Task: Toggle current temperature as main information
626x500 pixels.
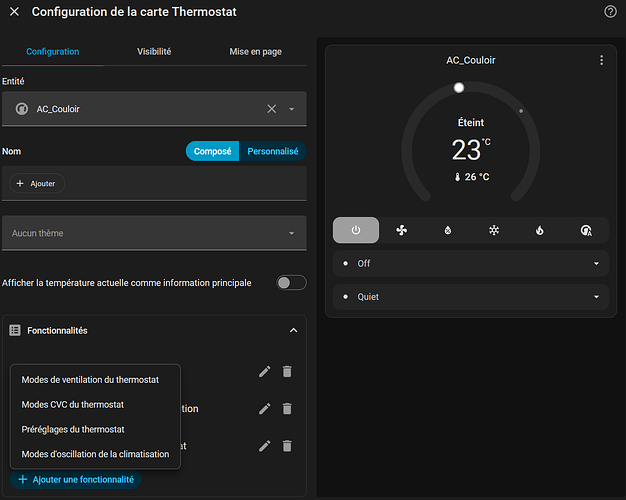Action: 291,283
